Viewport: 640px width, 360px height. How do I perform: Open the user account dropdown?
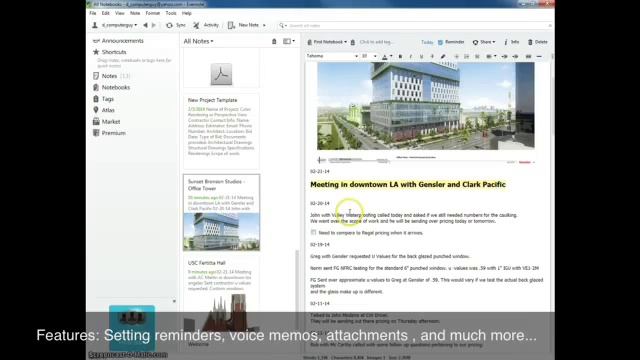(x=114, y=25)
